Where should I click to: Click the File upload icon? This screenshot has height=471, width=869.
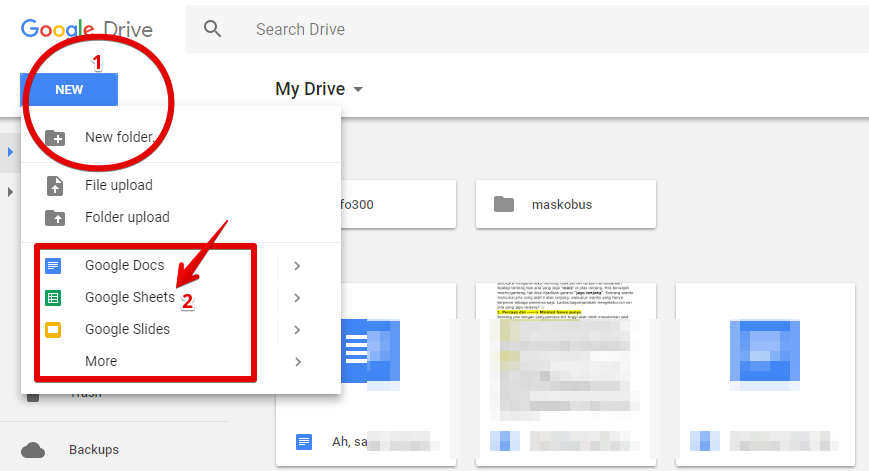55,186
